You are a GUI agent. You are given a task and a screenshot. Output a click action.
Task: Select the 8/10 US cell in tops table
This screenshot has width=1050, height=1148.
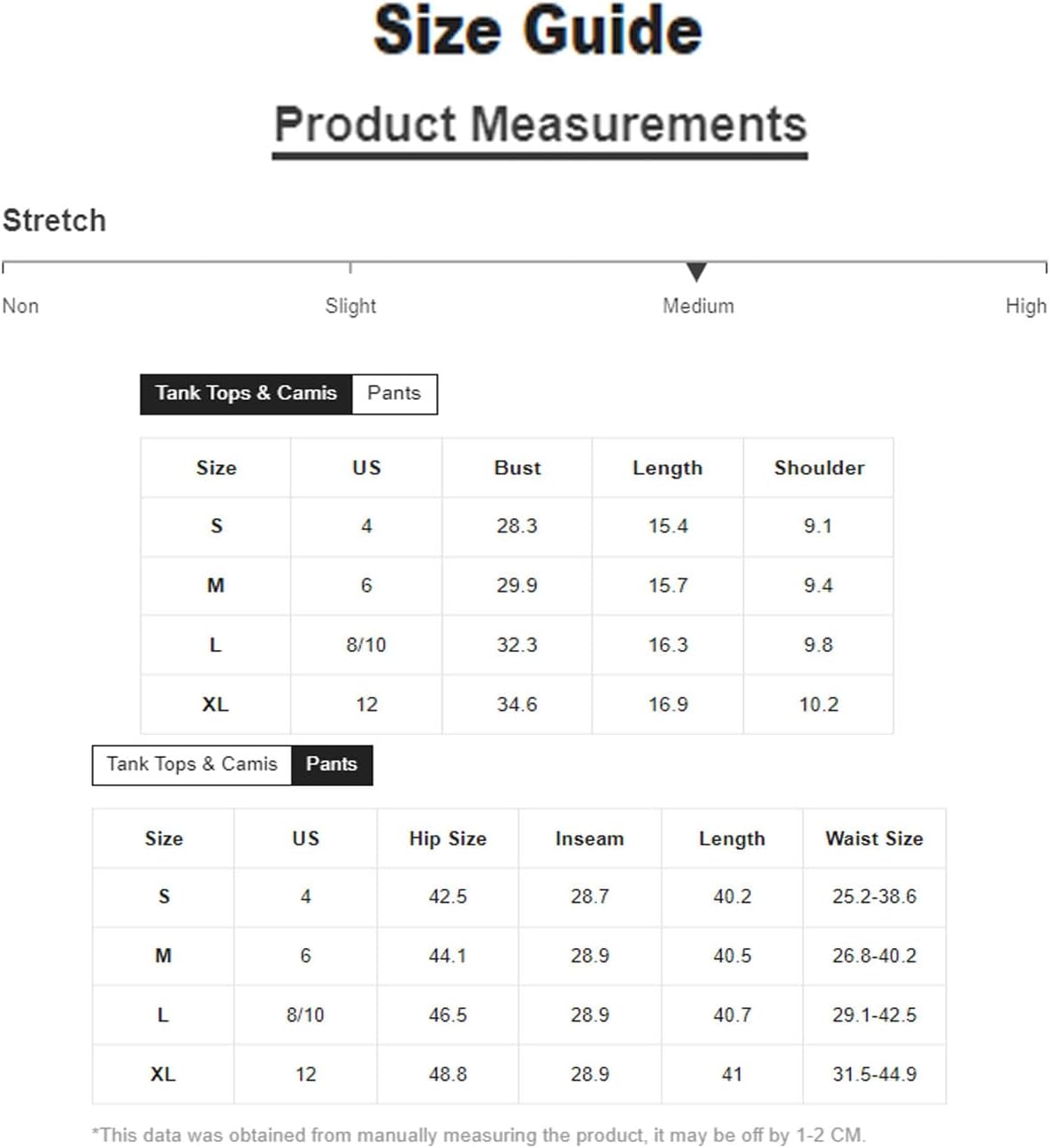(x=366, y=646)
